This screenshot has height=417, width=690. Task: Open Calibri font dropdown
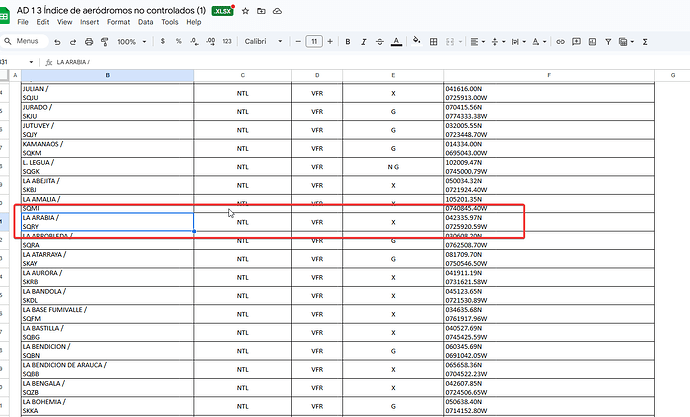click(x=263, y=41)
